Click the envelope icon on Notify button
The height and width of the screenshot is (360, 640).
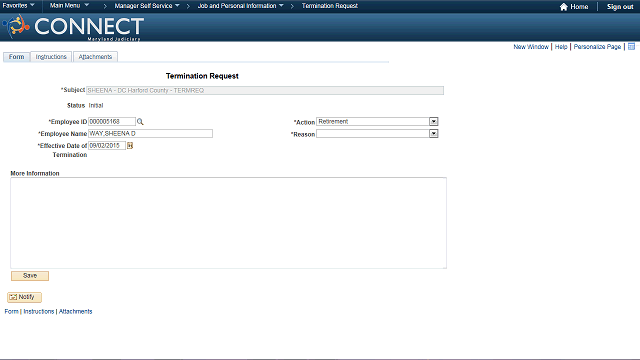[x=13, y=297]
